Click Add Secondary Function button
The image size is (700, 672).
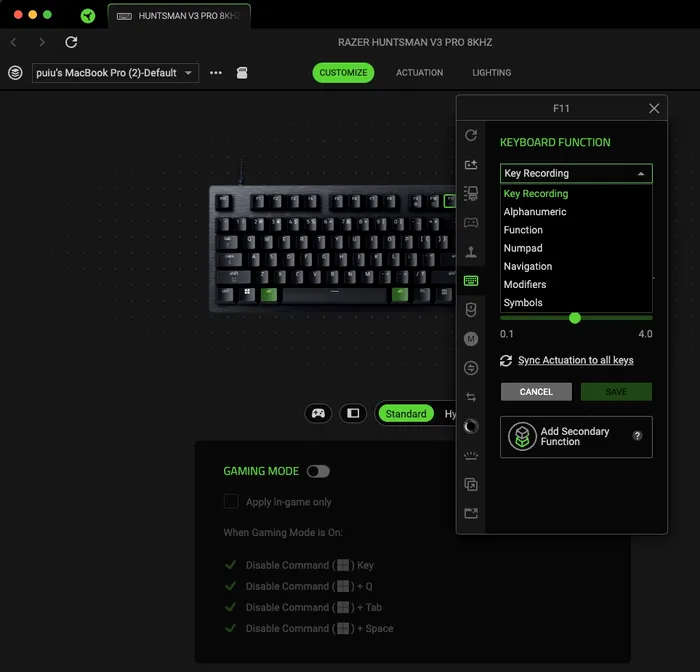tap(576, 437)
